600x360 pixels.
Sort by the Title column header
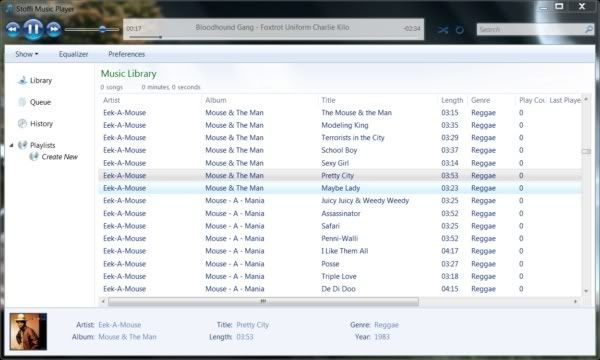point(328,100)
